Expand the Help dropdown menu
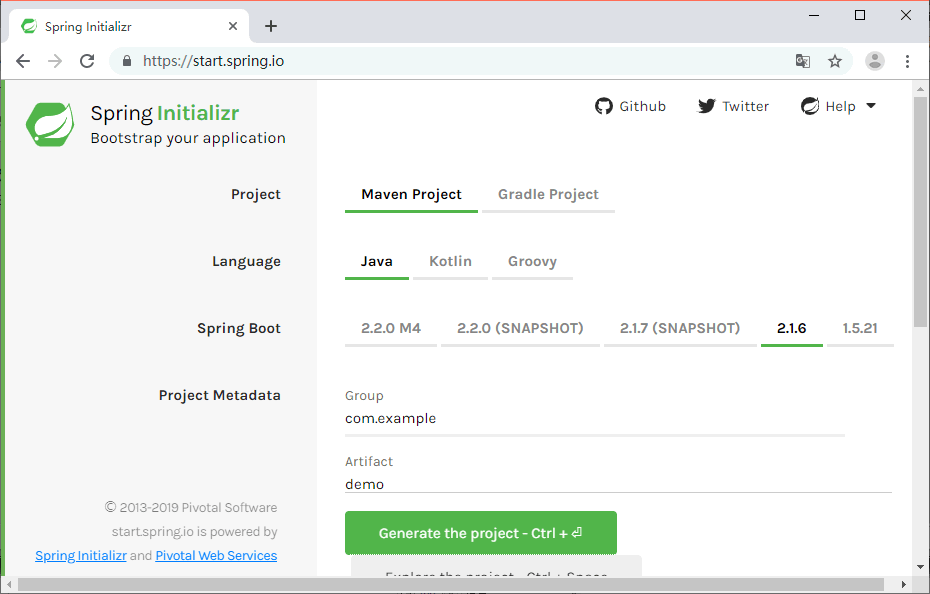The width and height of the screenshot is (930, 594). pos(839,107)
